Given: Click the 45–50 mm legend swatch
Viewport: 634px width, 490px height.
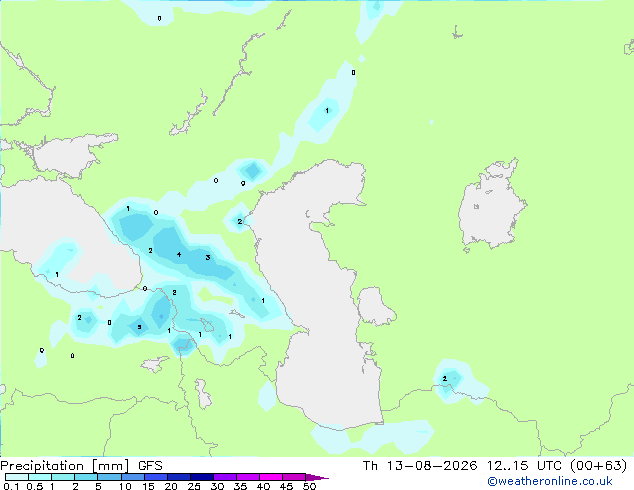Looking at the screenshot, I should click(294, 477).
